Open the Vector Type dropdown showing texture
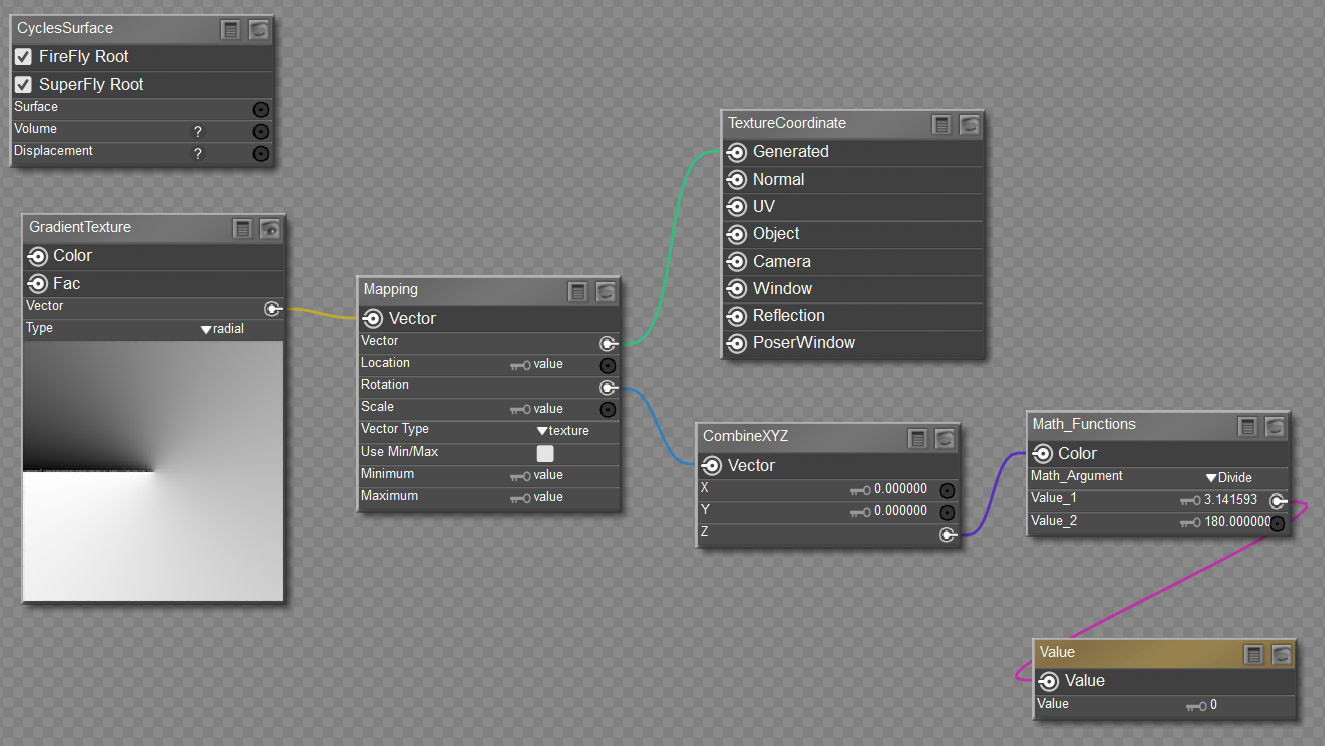The width and height of the screenshot is (1325, 746). pos(563,431)
